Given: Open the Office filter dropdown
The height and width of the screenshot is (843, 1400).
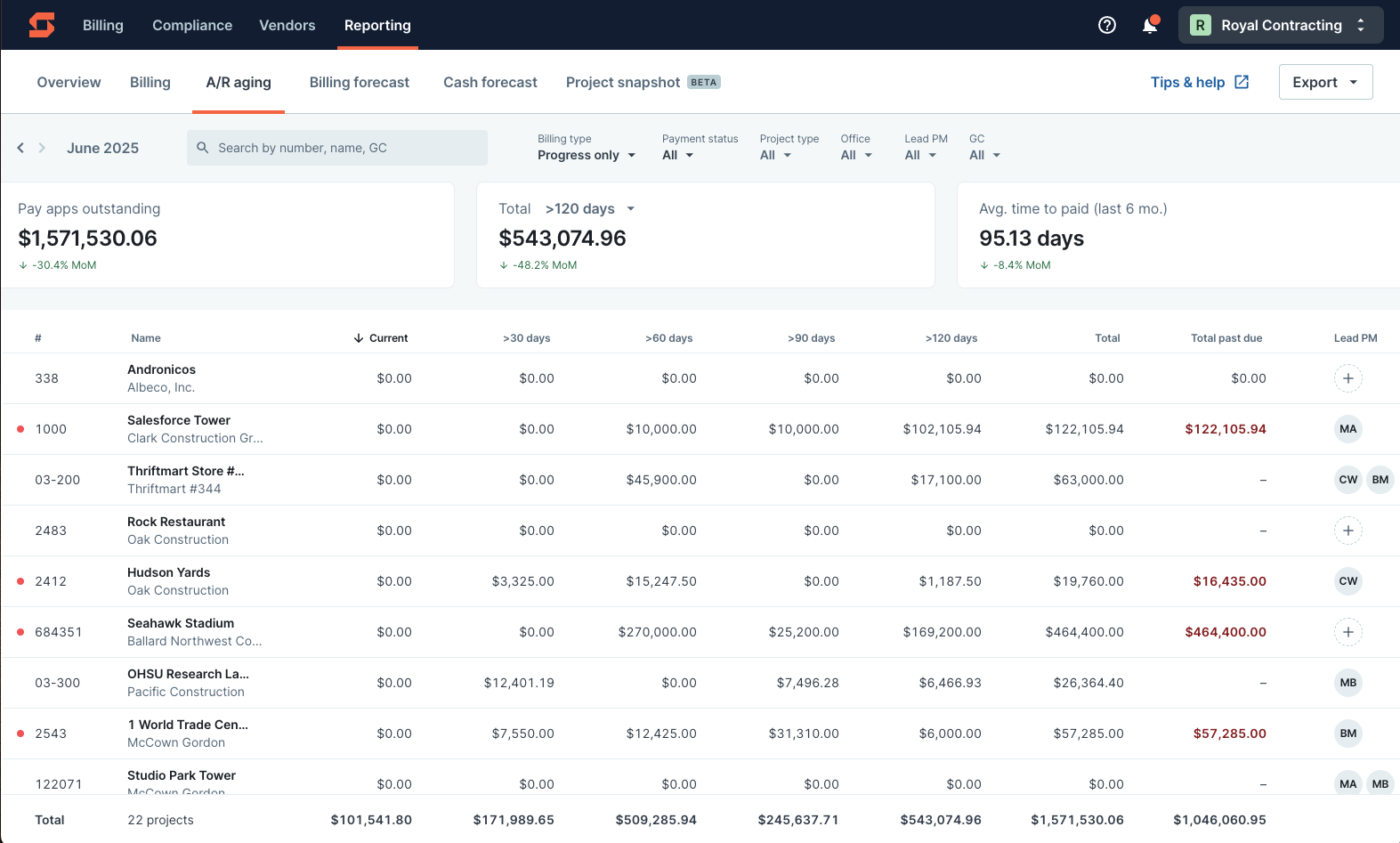Looking at the screenshot, I should [856, 155].
